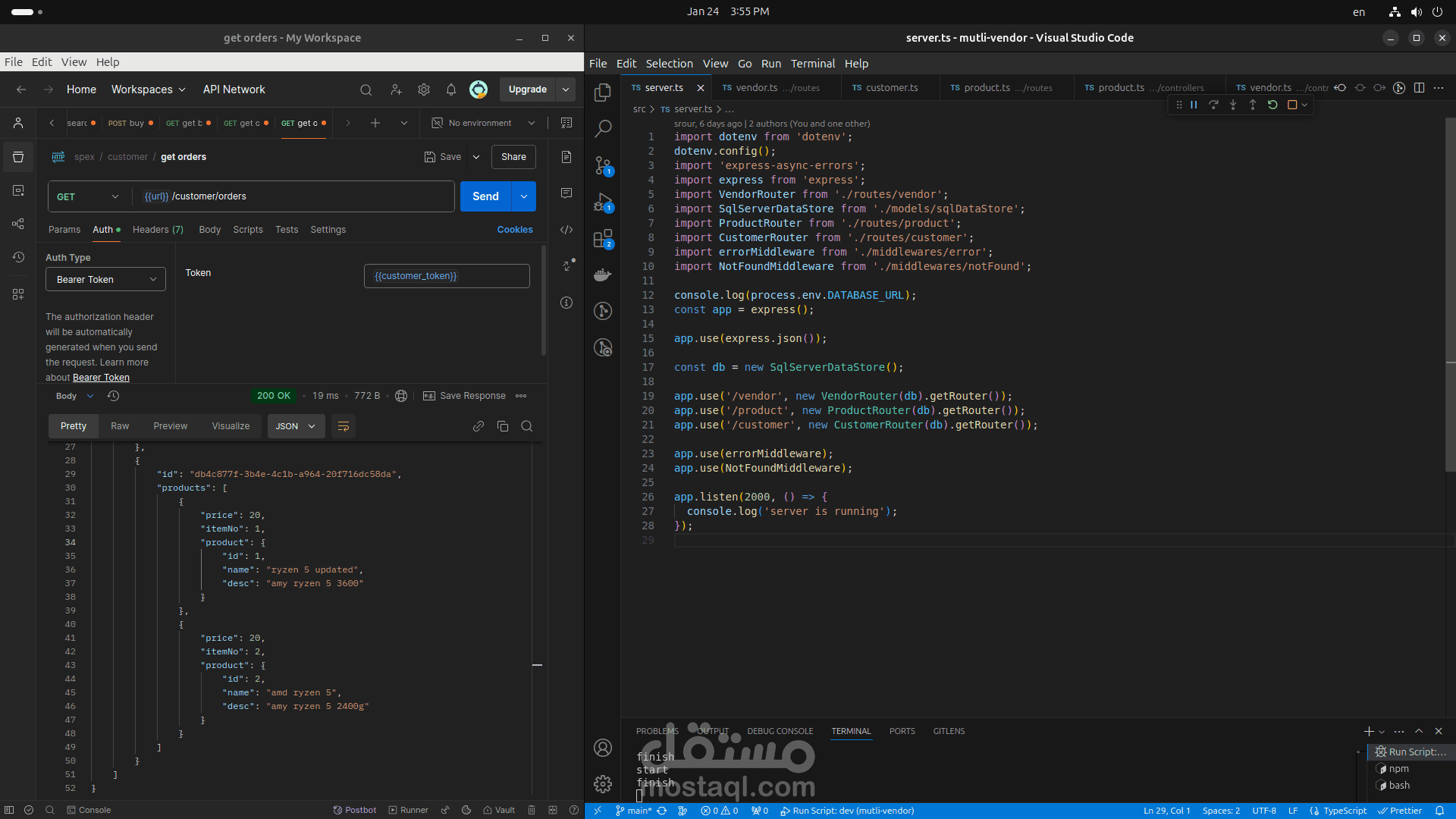
Task: Copy the response body in Postman
Action: (503, 426)
